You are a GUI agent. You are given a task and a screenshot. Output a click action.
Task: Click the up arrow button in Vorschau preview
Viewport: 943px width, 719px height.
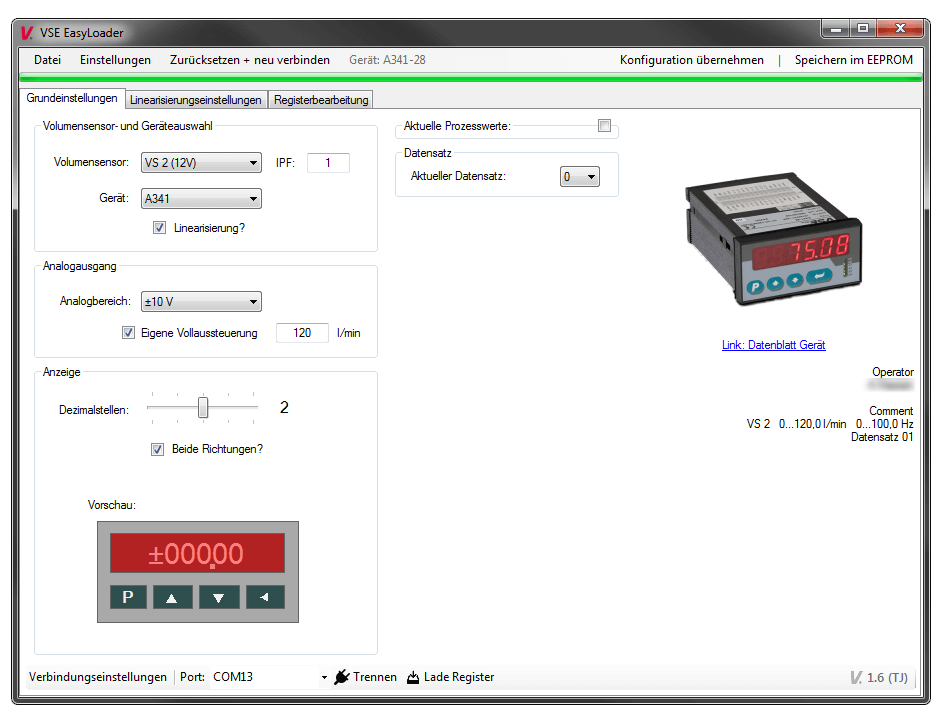point(173,597)
